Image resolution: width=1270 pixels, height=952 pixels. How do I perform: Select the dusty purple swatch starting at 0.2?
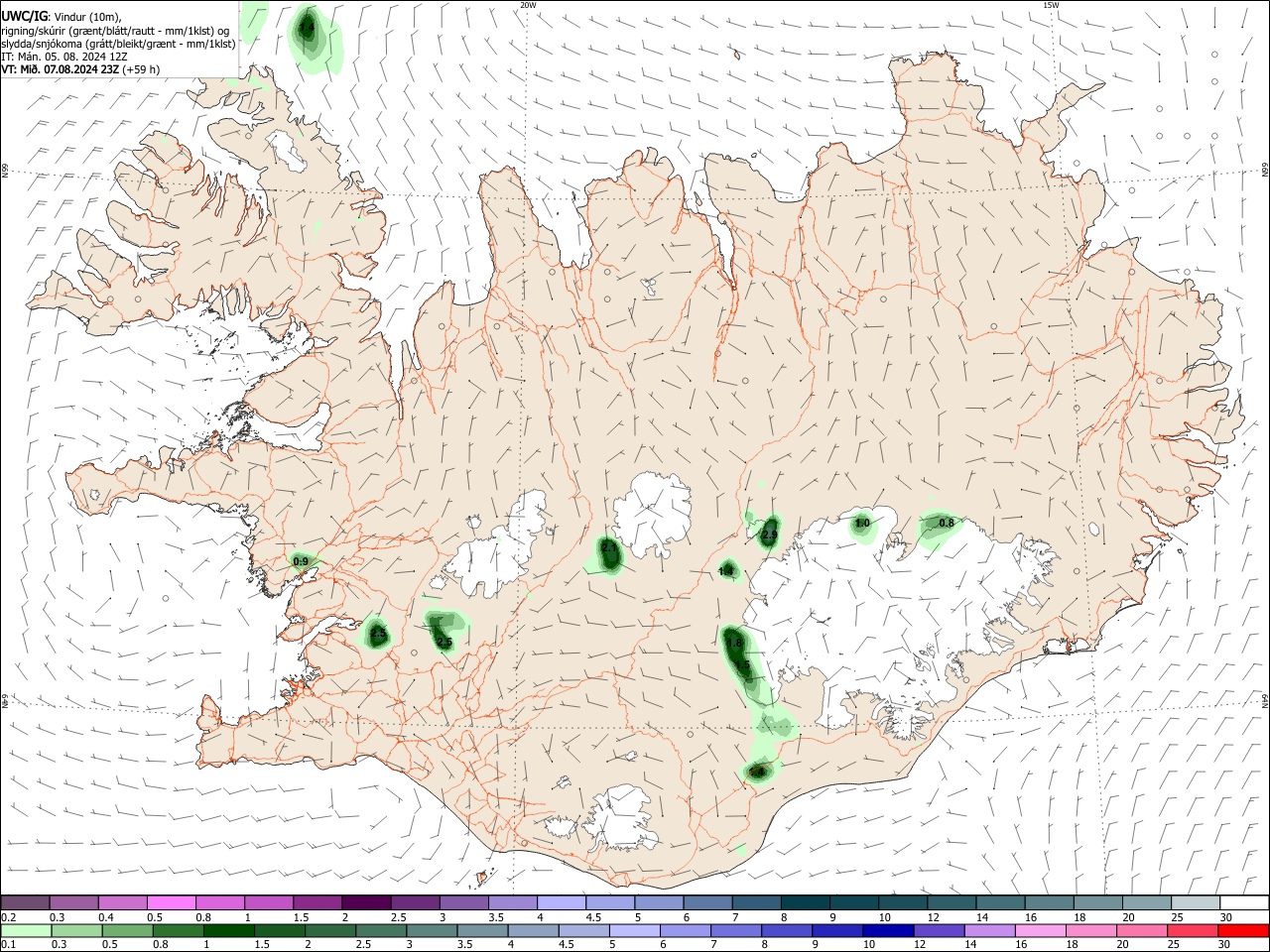click(25, 902)
